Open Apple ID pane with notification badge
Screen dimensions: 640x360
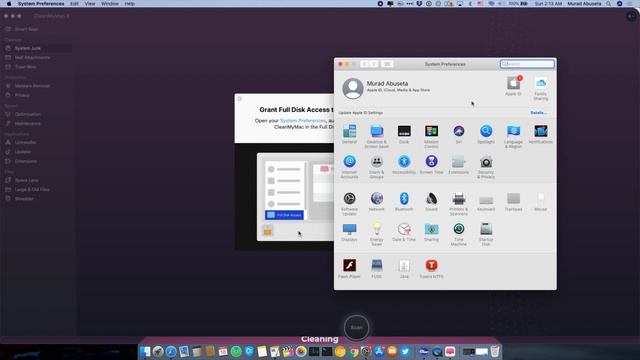tap(513, 86)
